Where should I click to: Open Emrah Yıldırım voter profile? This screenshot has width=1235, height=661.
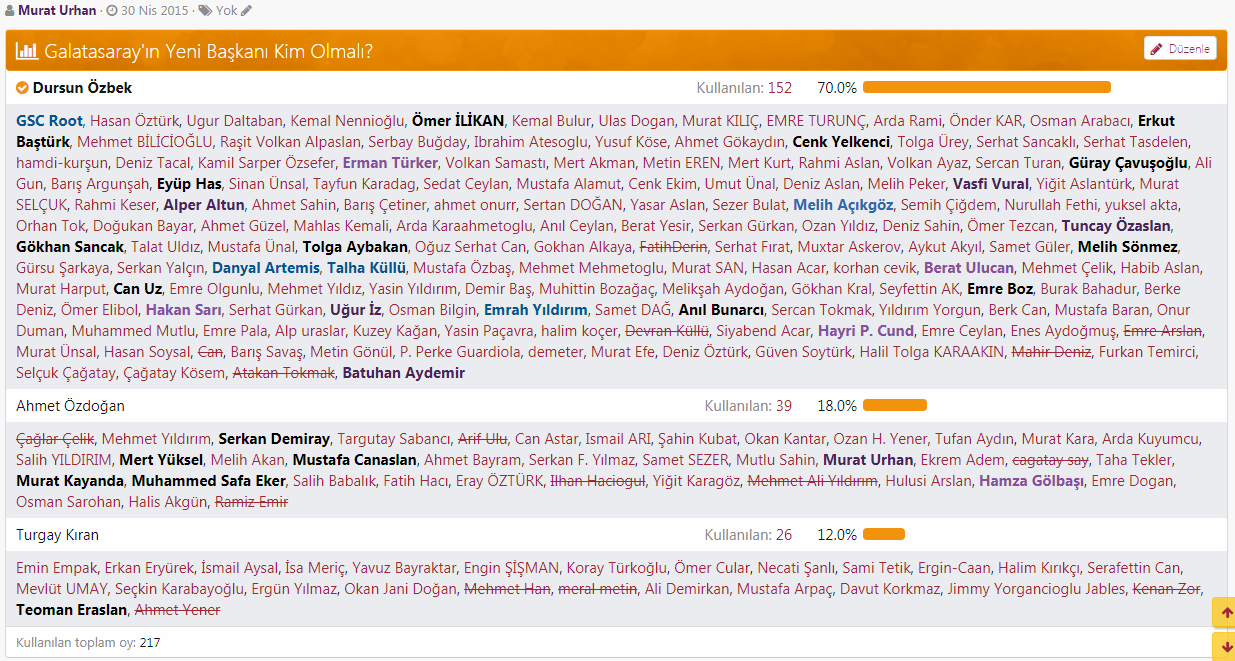pos(535,310)
